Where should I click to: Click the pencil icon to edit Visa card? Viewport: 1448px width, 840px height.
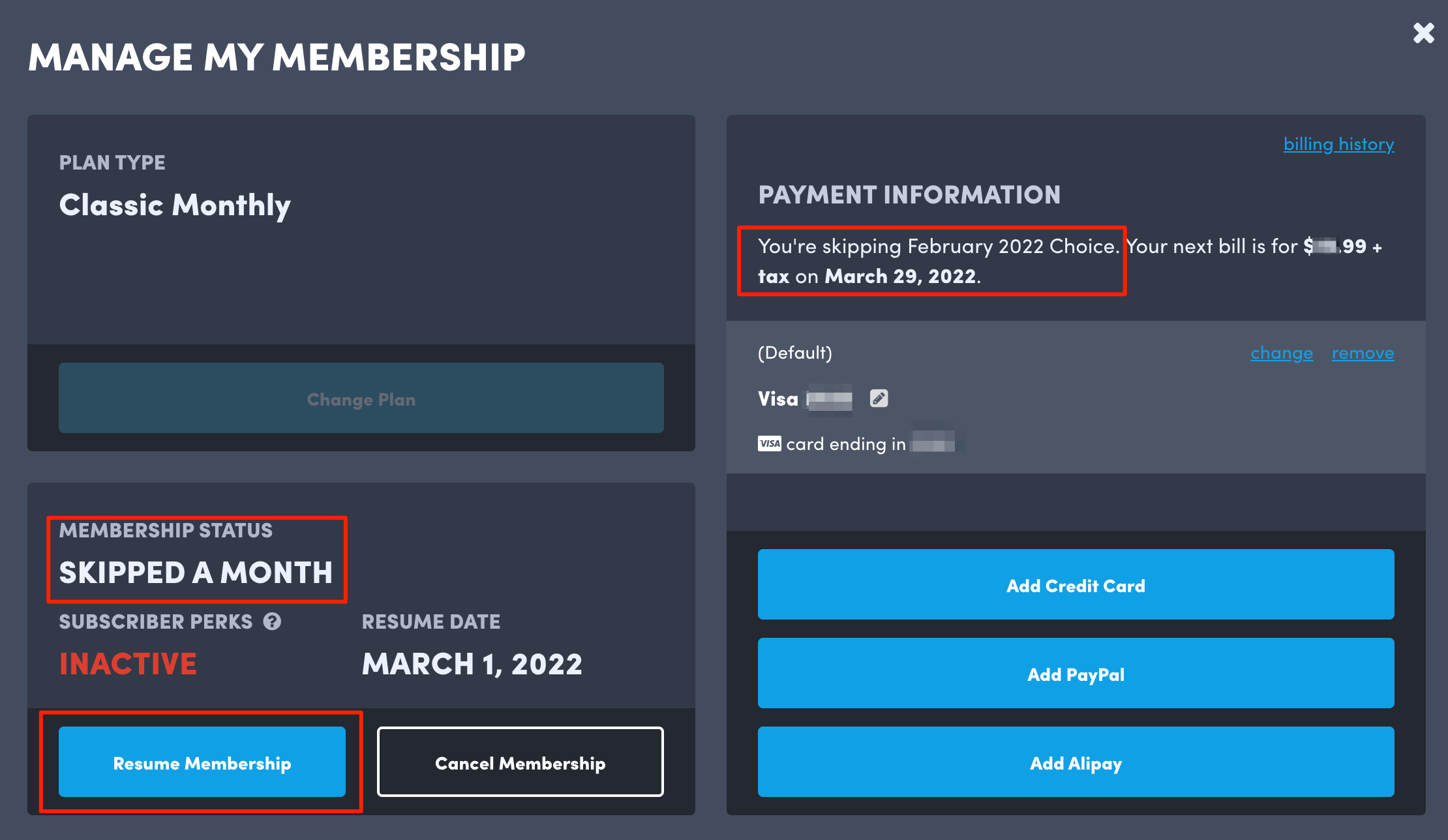click(x=879, y=398)
